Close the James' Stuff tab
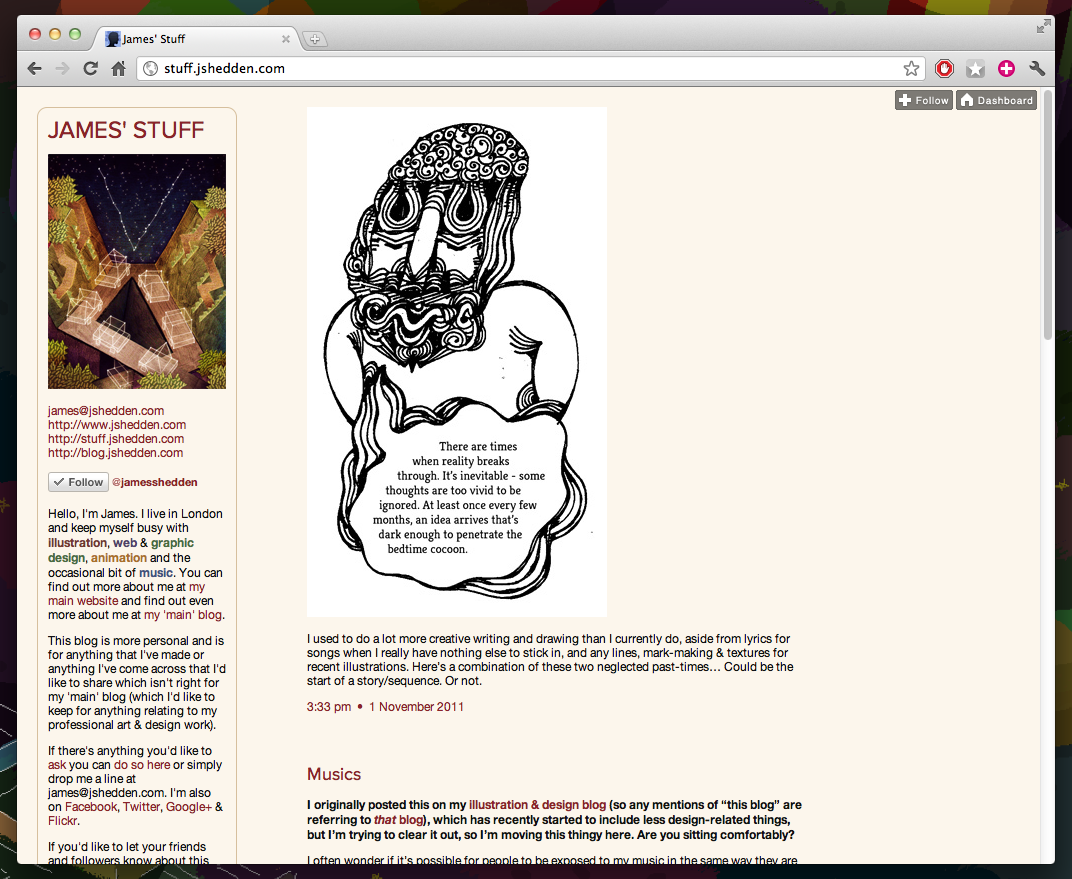 [286, 39]
